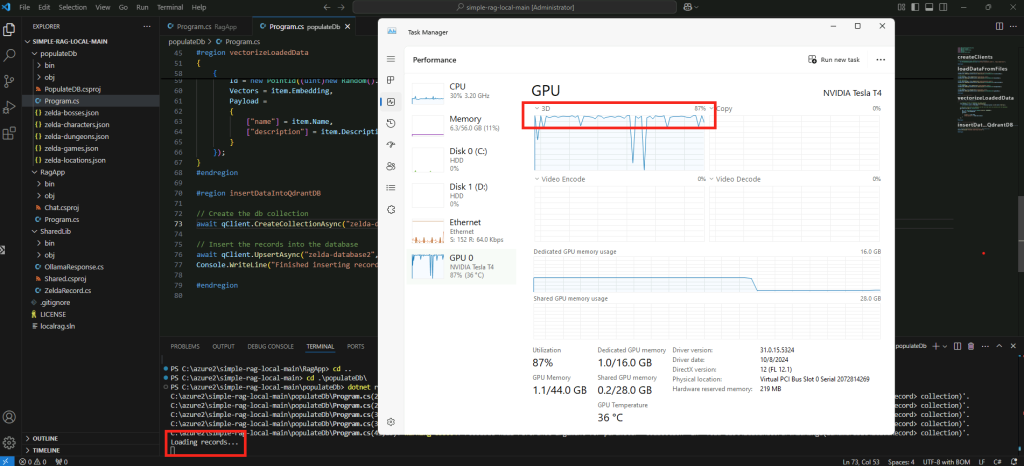1024x466 pixels.
Task: Select Ethernet in Task Manager performance list
Action: coord(461,230)
